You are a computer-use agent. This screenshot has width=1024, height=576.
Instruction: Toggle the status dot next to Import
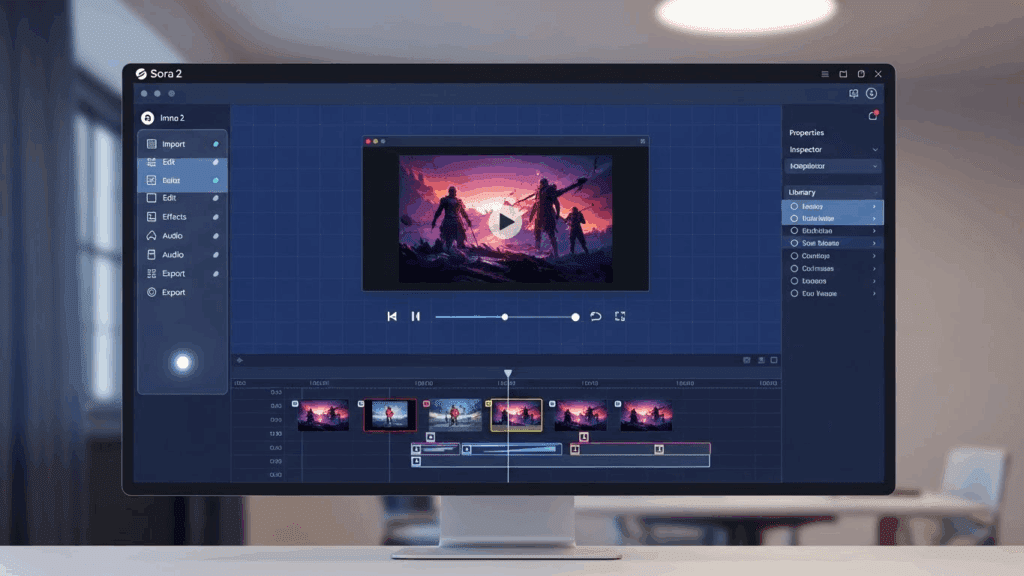215,144
